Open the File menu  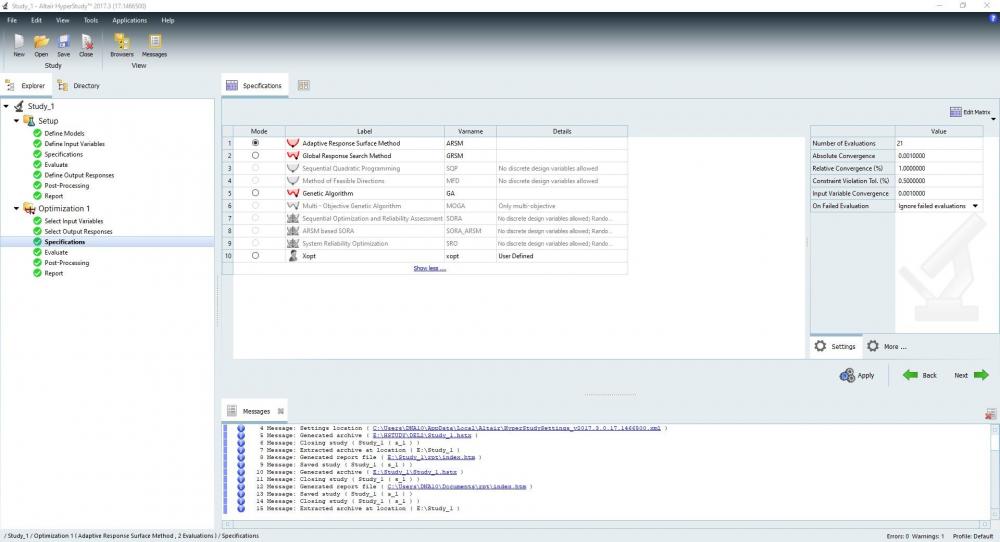[x=12, y=20]
